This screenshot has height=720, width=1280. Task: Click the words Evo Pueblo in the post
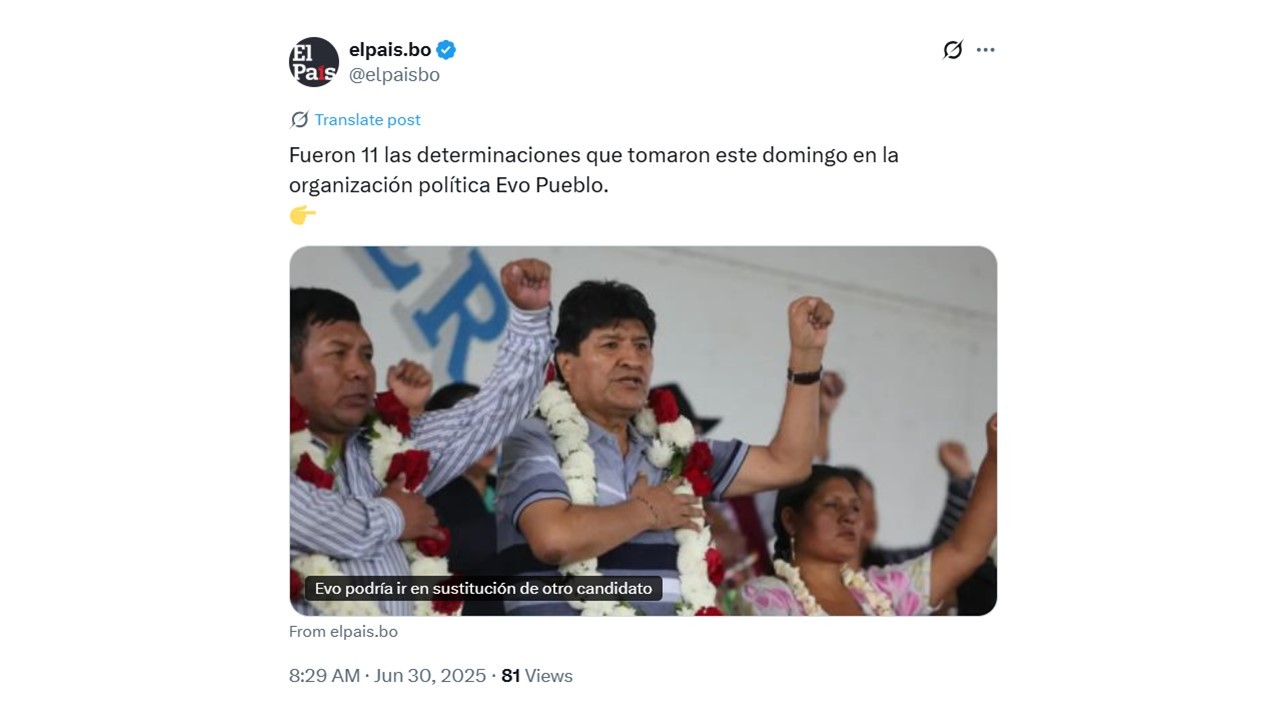pyautogui.click(x=552, y=186)
